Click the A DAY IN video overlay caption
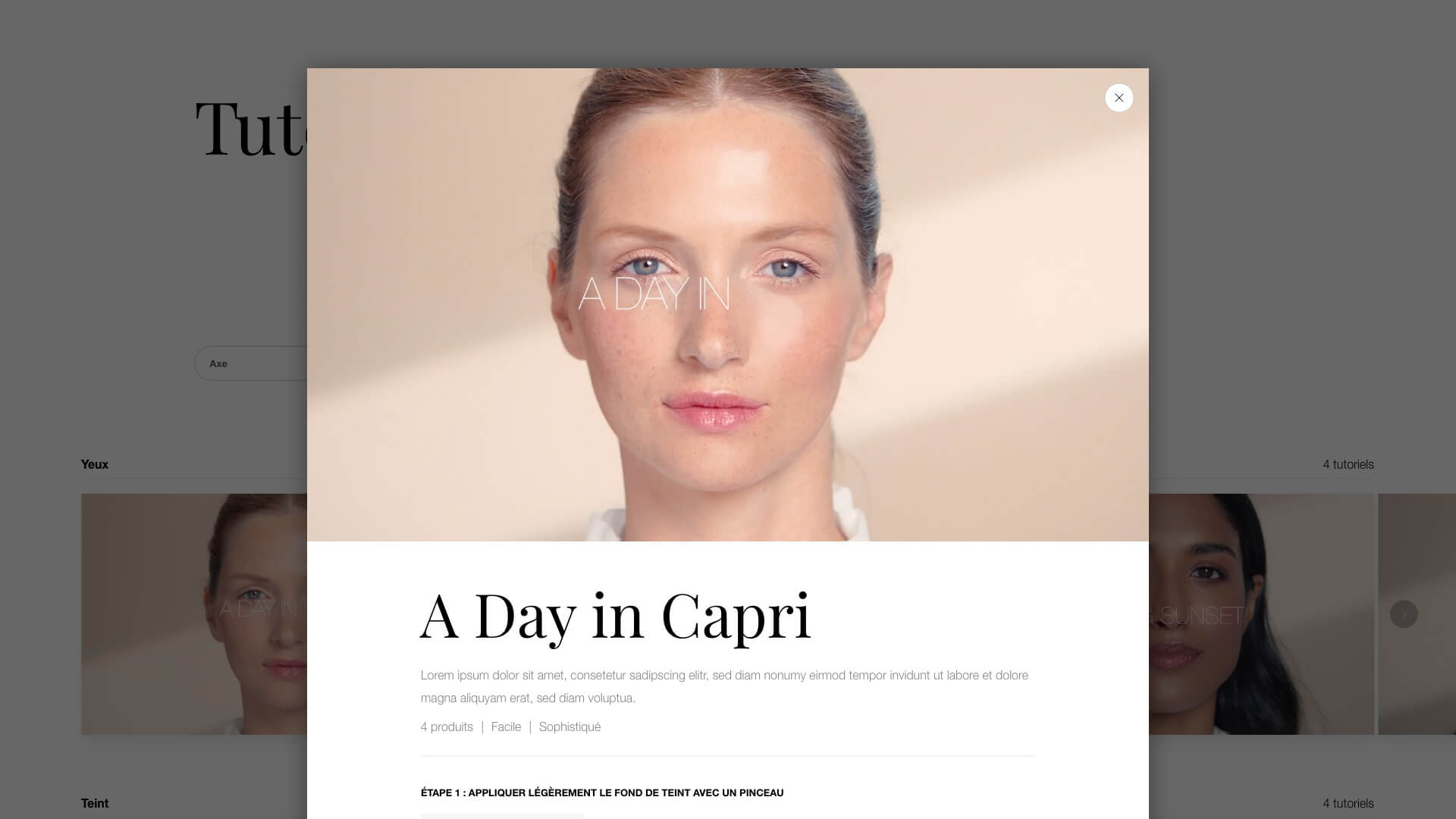 coord(654,294)
